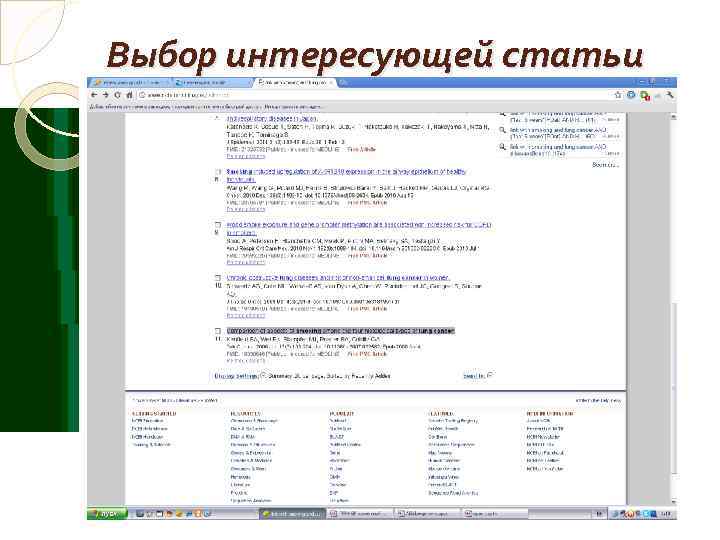
Task: Click the green extension icon with red badge
Action: 645,96
